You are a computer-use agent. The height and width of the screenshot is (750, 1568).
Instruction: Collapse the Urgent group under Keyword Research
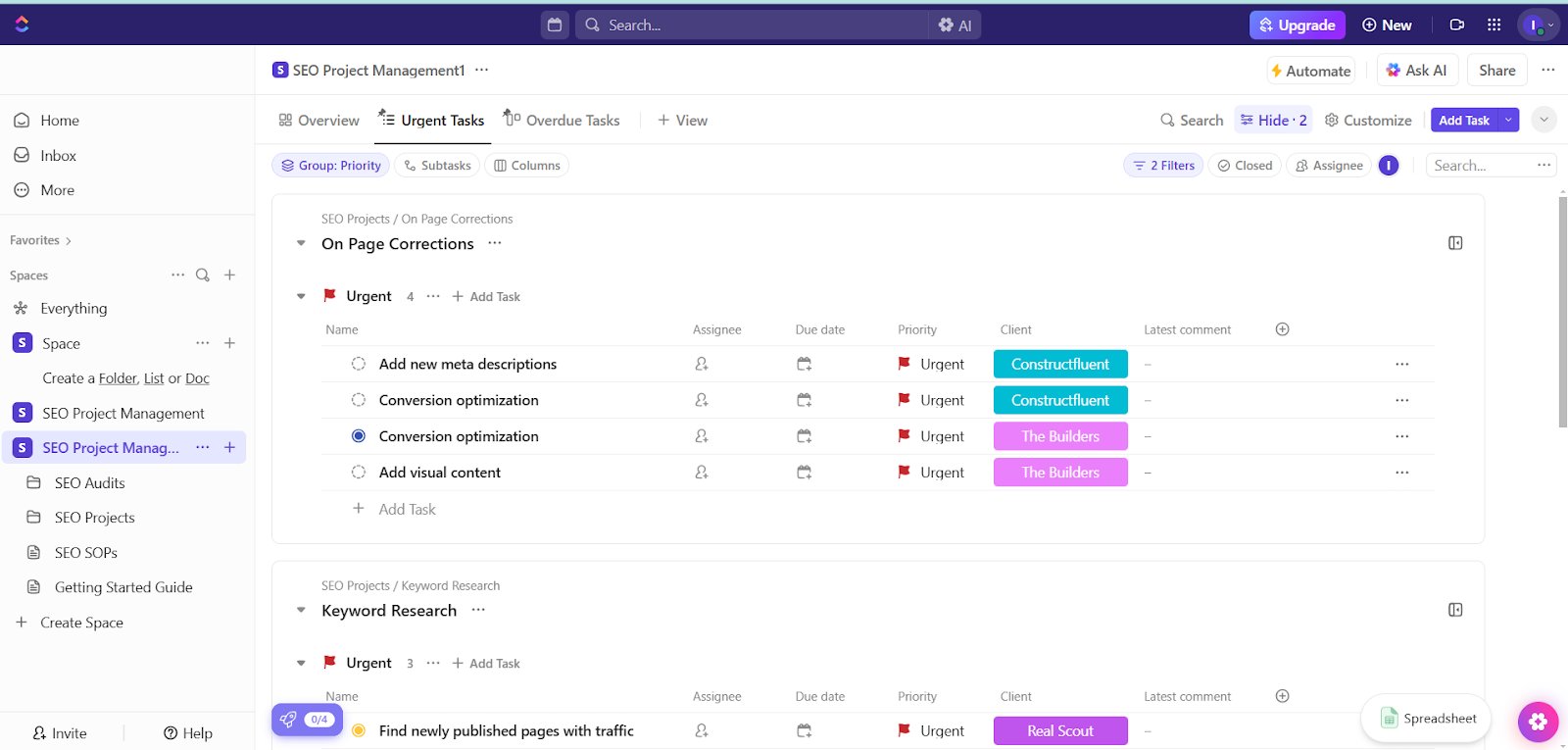pos(301,664)
